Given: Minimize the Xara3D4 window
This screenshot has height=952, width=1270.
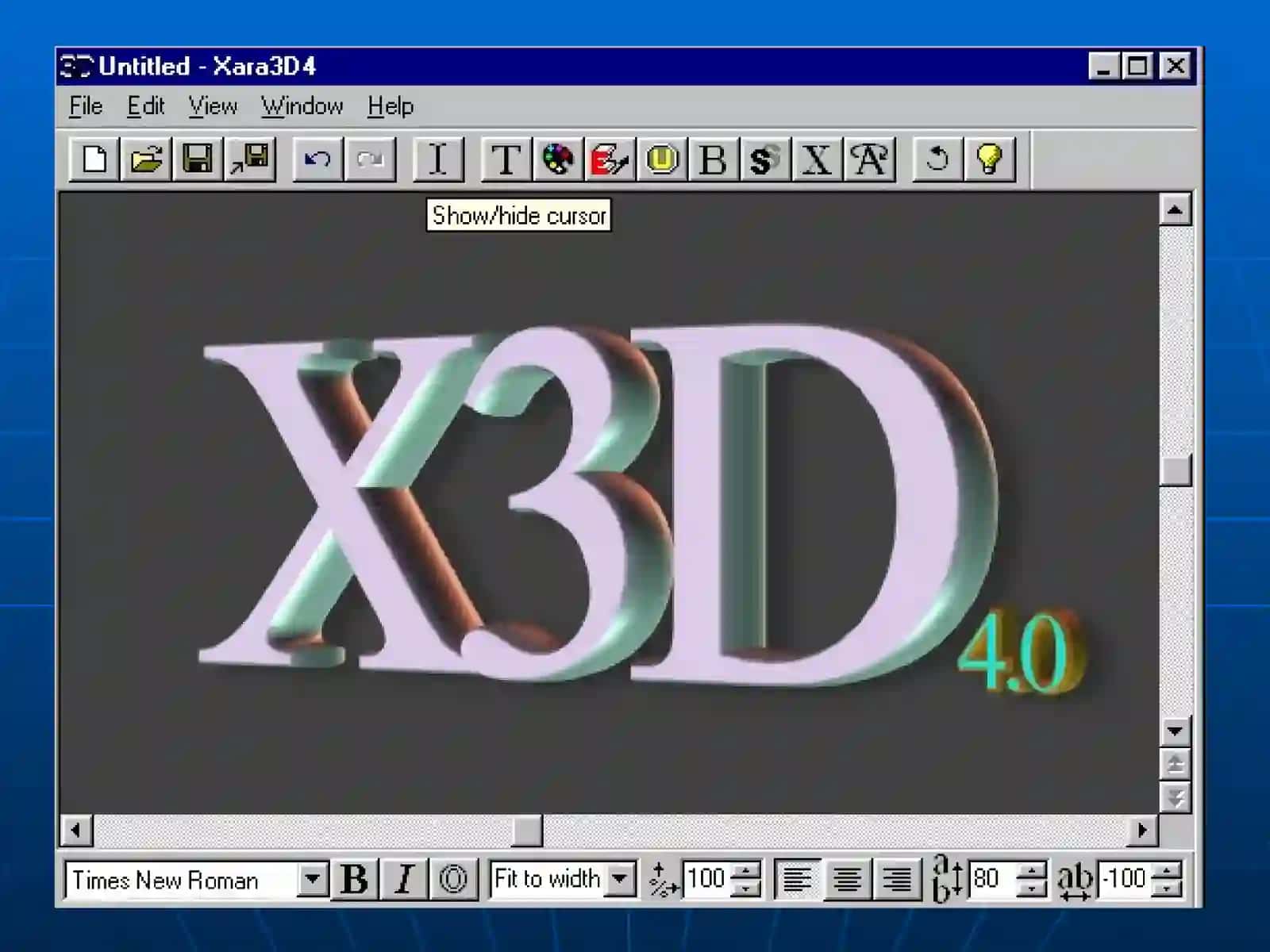Looking at the screenshot, I should click(x=1103, y=67).
